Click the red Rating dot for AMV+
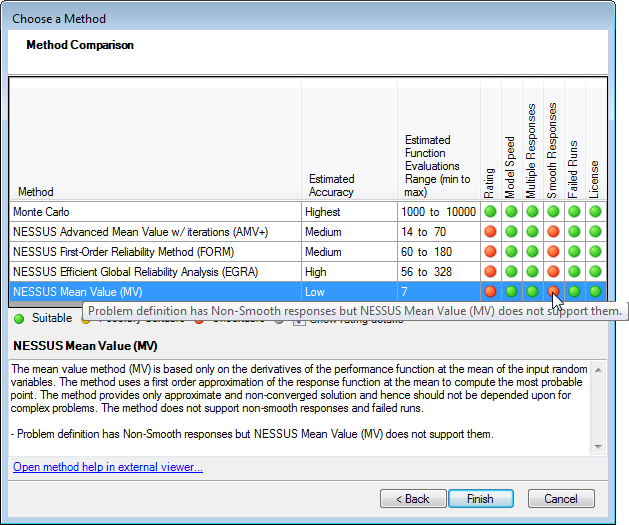629x525 pixels. pyautogui.click(x=490, y=231)
